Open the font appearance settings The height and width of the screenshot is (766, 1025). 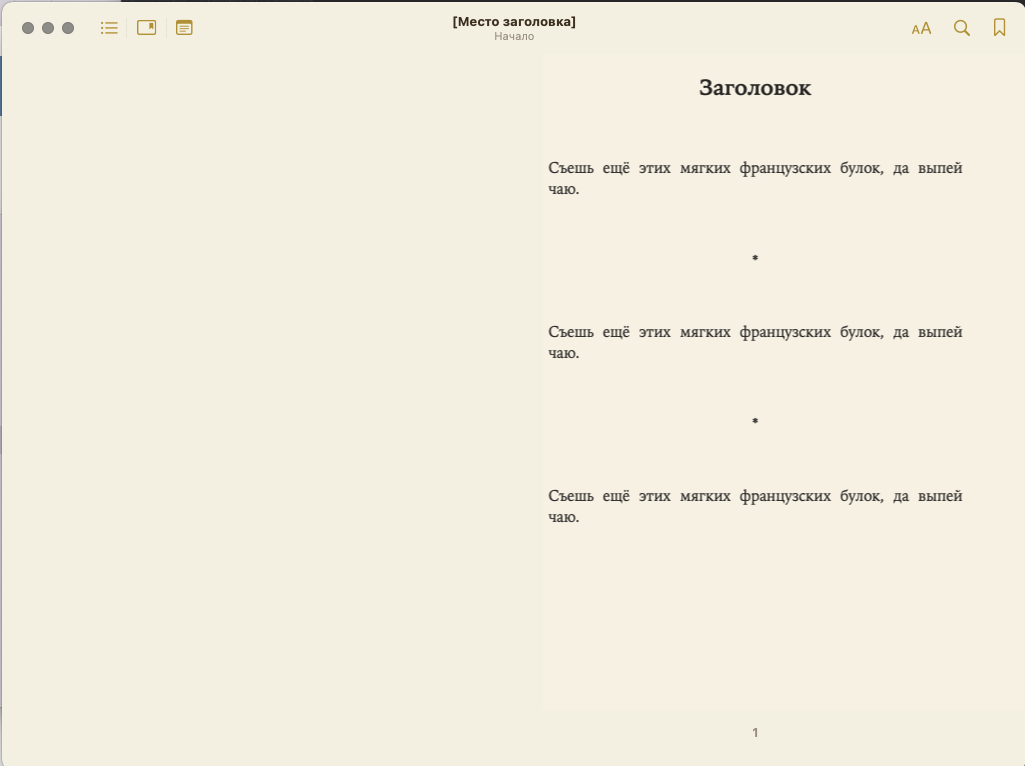(921, 28)
